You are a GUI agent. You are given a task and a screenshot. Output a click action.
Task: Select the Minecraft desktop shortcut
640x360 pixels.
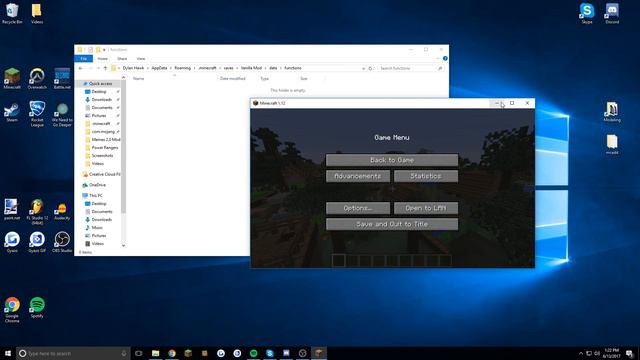pyautogui.click(x=12, y=79)
